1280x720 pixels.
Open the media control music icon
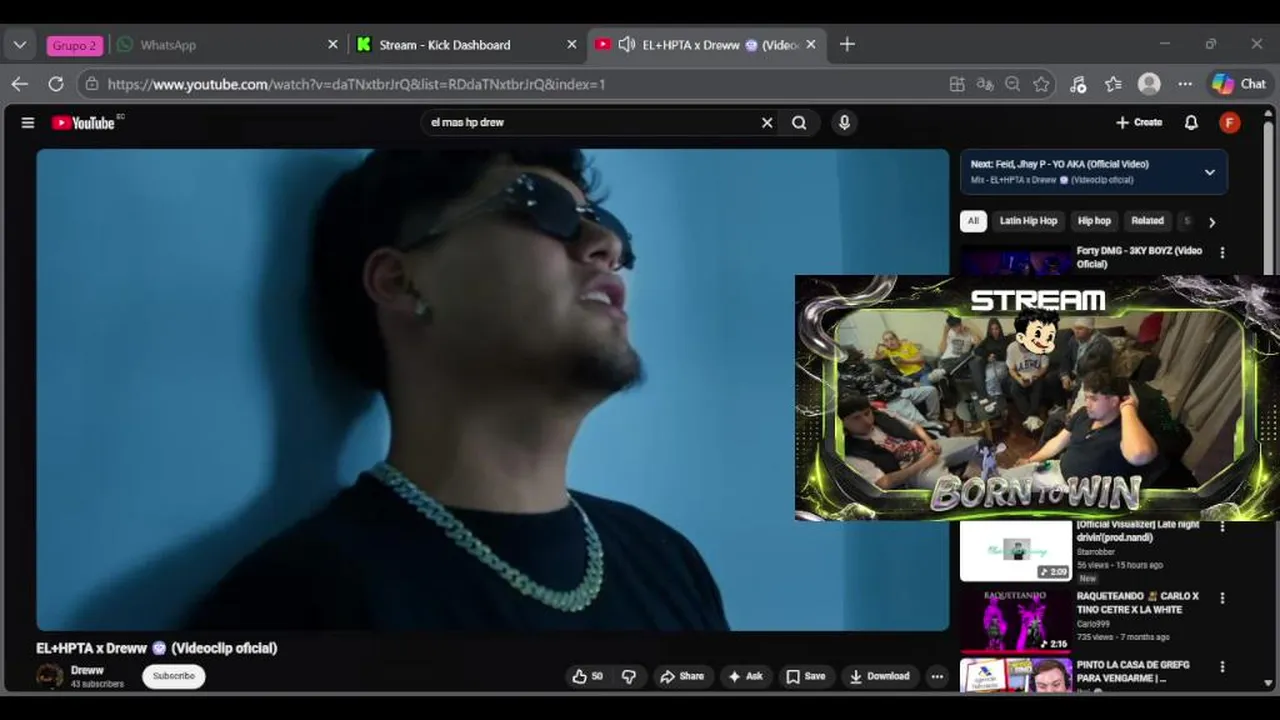(1078, 84)
